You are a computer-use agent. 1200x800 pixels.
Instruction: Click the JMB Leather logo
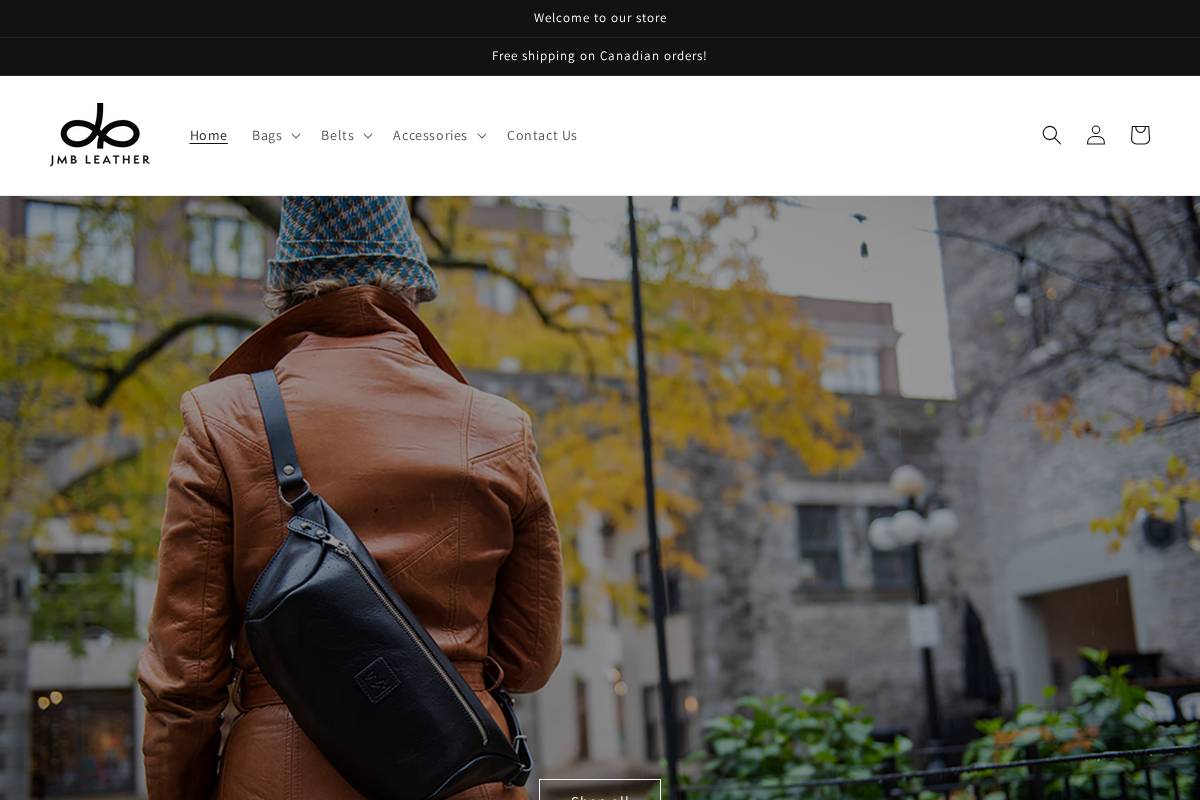coord(100,135)
